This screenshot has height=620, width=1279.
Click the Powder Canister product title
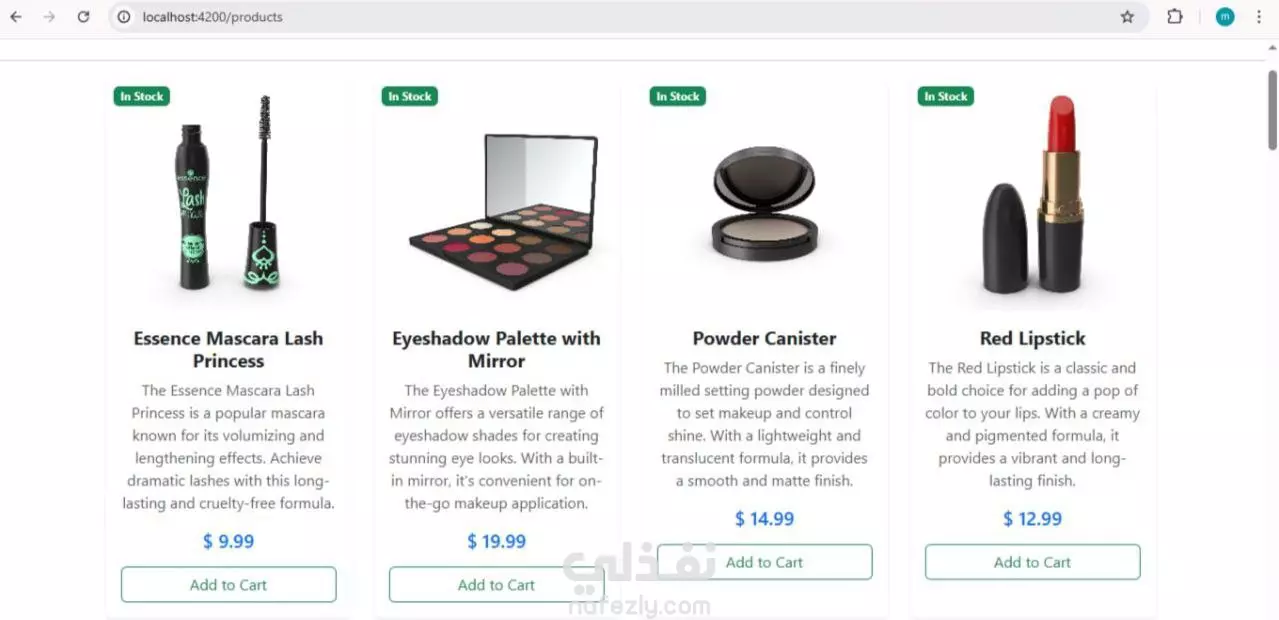coord(764,338)
